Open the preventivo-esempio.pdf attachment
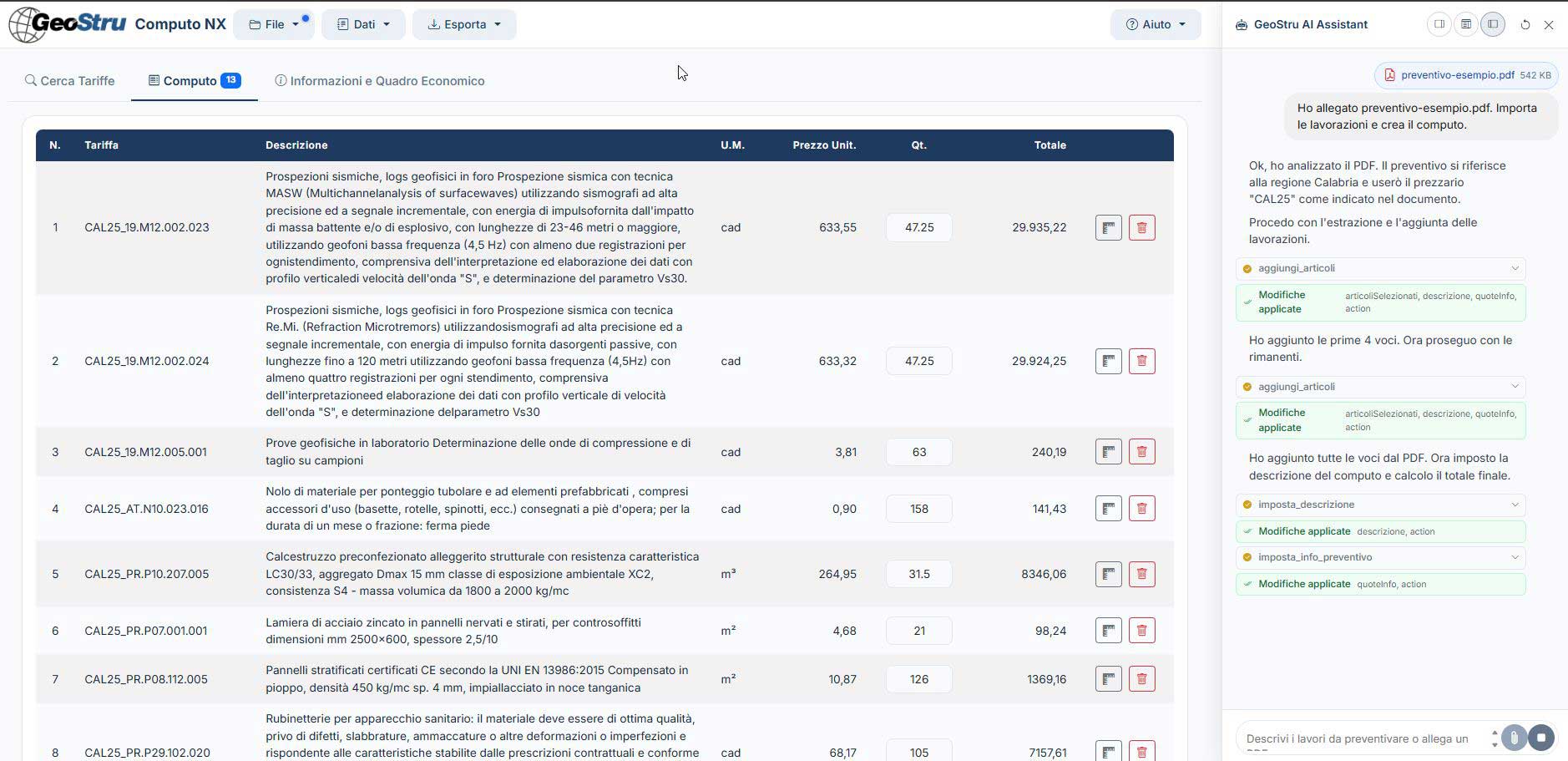The image size is (1568, 761). tap(1457, 75)
